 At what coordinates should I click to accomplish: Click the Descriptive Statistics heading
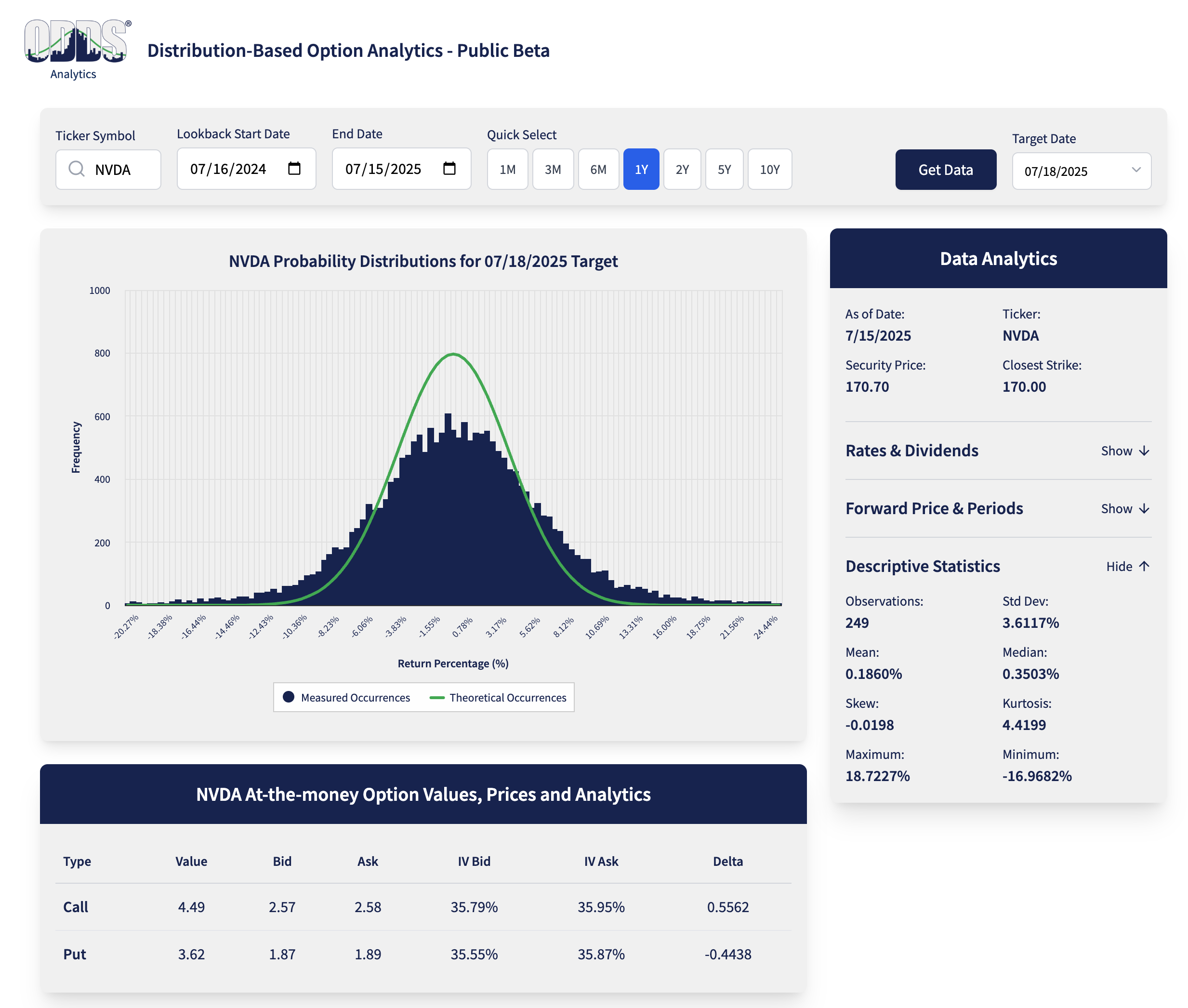[922, 566]
